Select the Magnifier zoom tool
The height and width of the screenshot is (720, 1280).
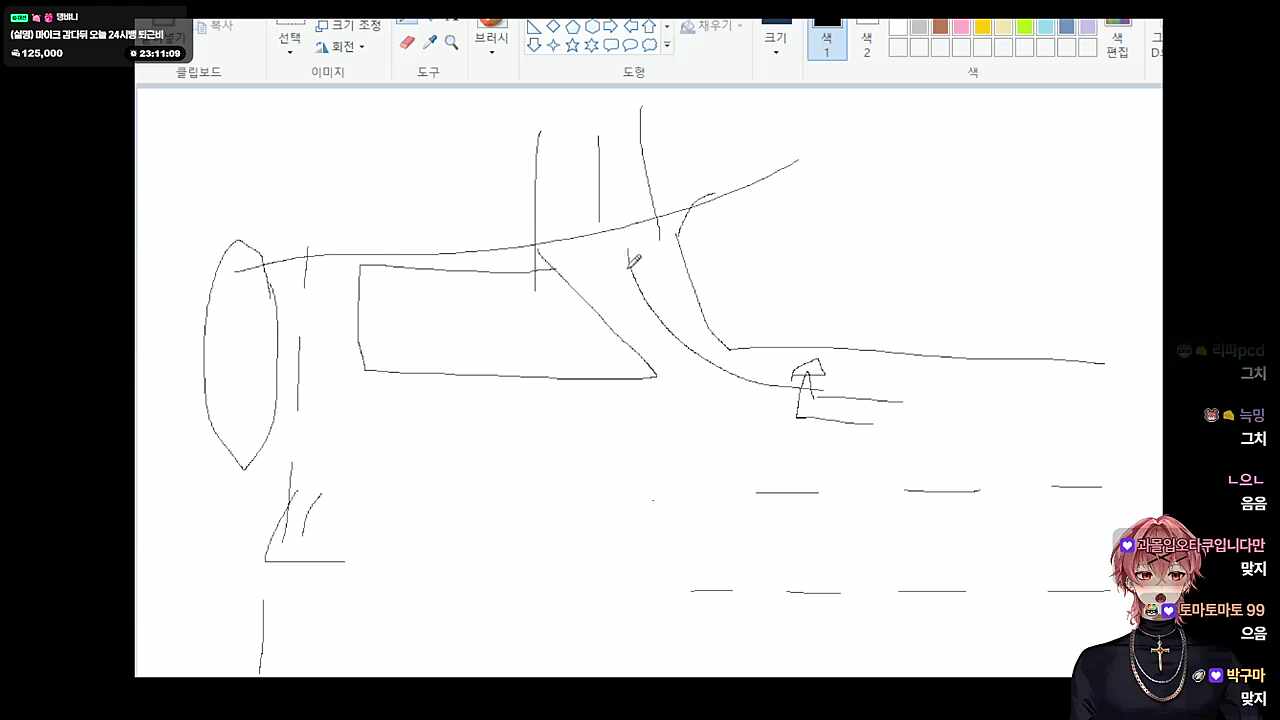tap(452, 43)
